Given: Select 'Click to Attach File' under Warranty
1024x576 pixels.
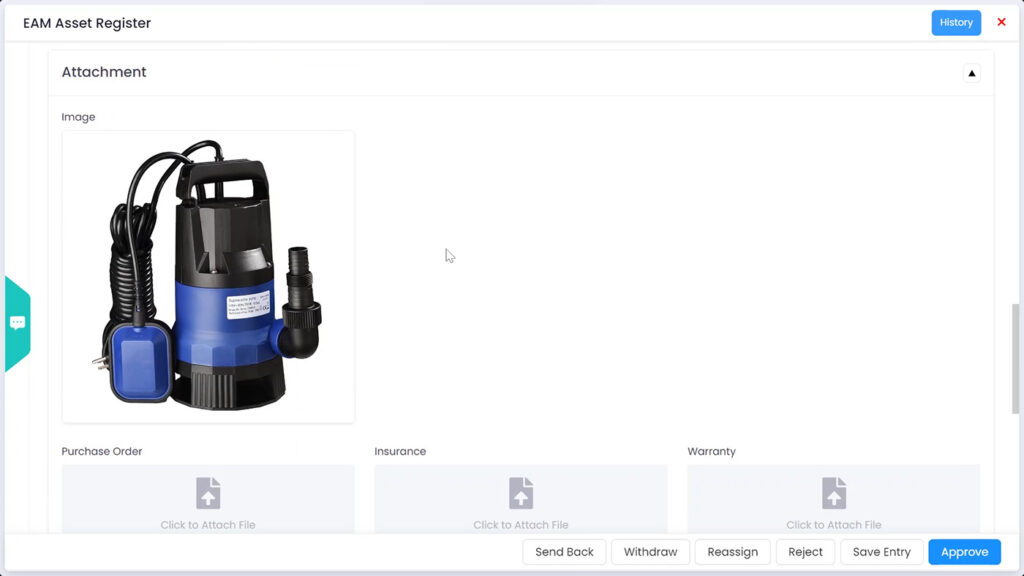Looking at the screenshot, I should [834, 525].
